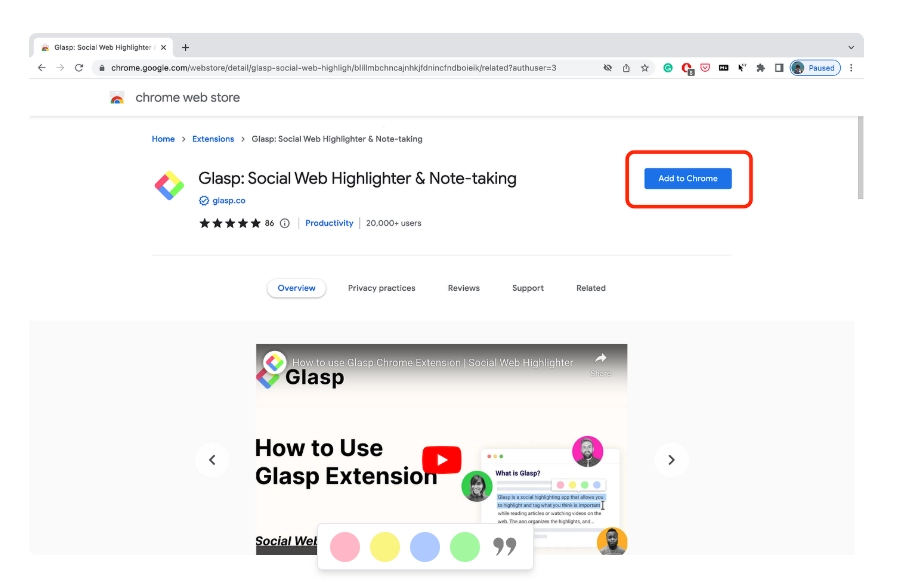Select the green highlight color

pyautogui.click(x=465, y=547)
